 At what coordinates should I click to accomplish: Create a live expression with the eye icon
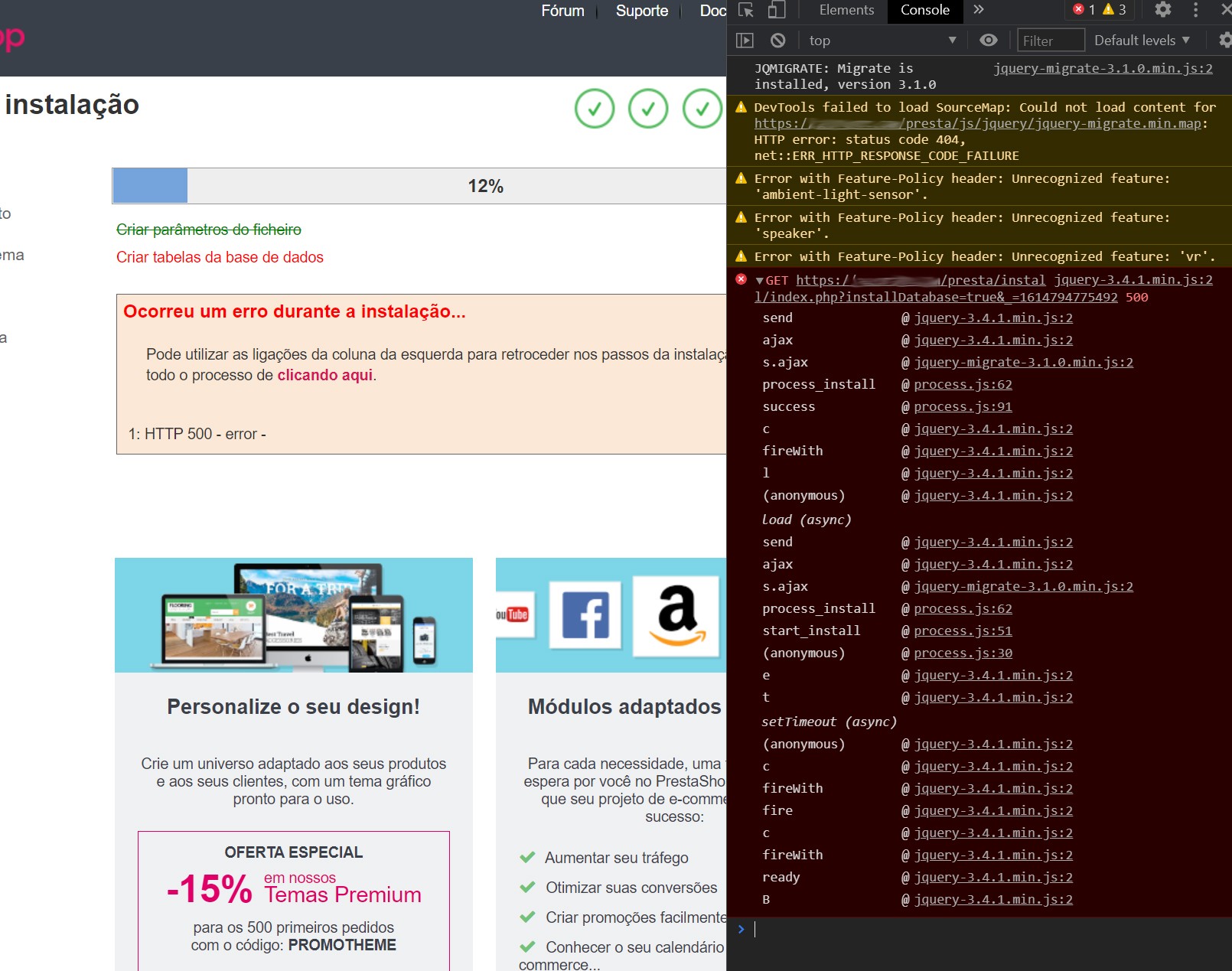989,40
